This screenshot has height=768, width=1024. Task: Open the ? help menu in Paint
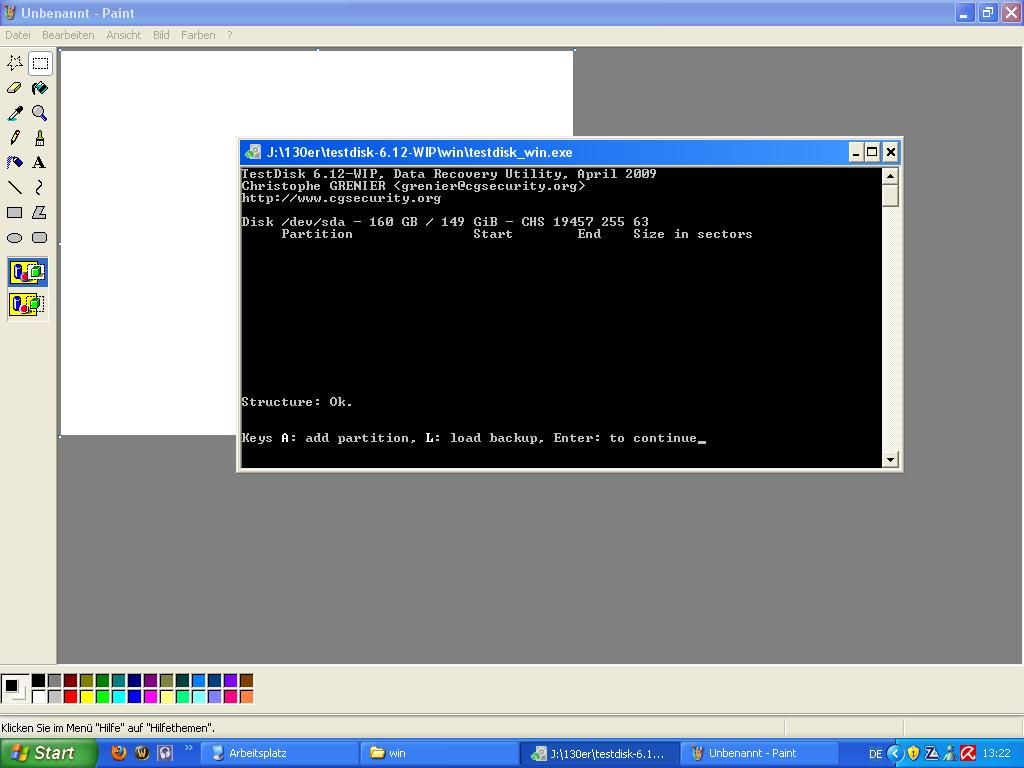coord(229,35)
